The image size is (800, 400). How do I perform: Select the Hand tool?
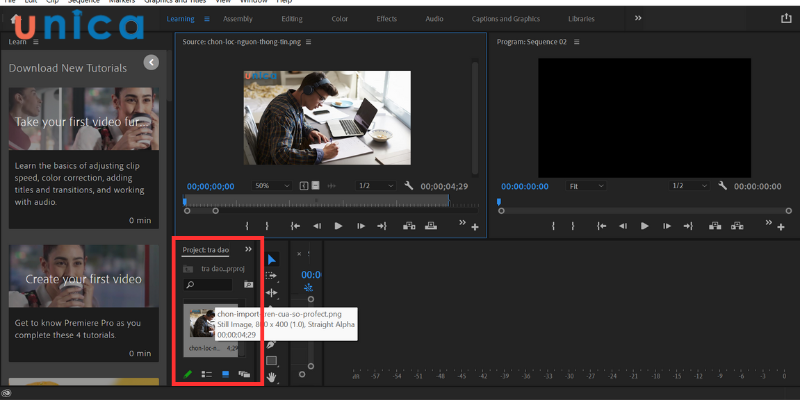click(272, 377)
